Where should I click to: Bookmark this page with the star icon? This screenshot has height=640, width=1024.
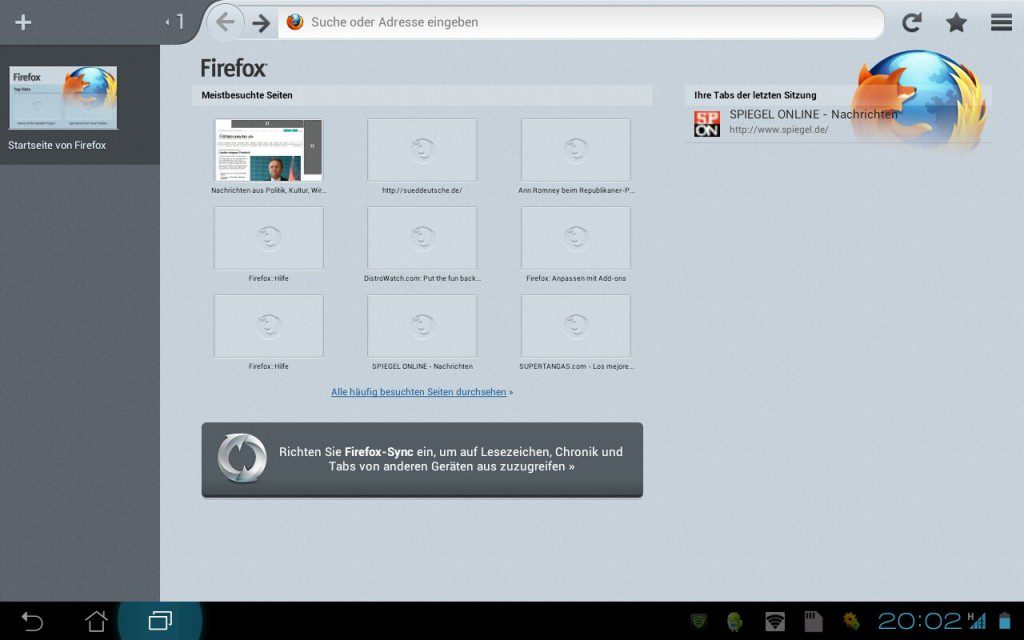coord(956,22)
